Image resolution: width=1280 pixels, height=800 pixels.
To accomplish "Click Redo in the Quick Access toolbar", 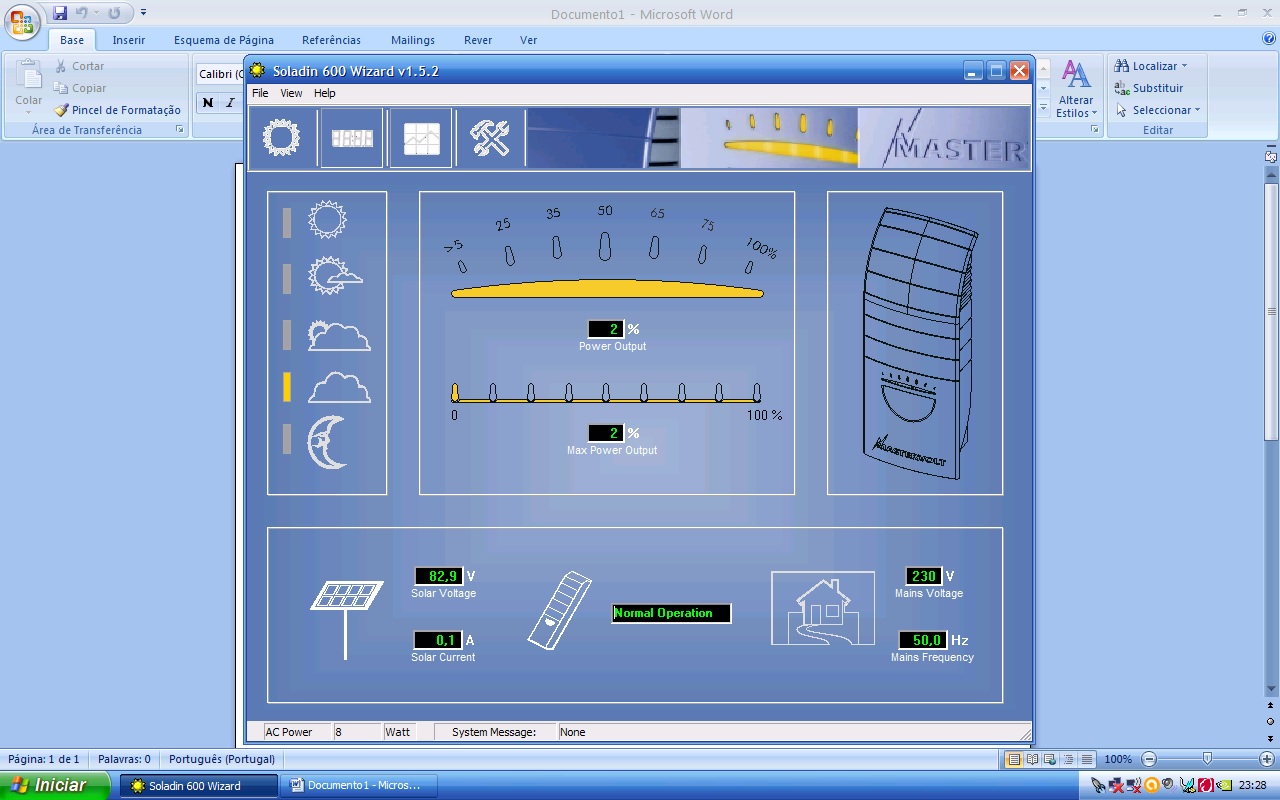I will click(x=114, y=13).
